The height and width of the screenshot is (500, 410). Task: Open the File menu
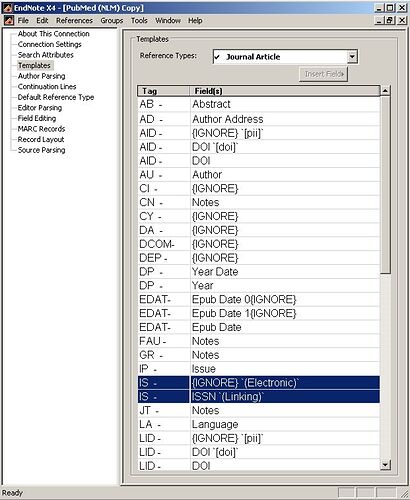point(23,21)
